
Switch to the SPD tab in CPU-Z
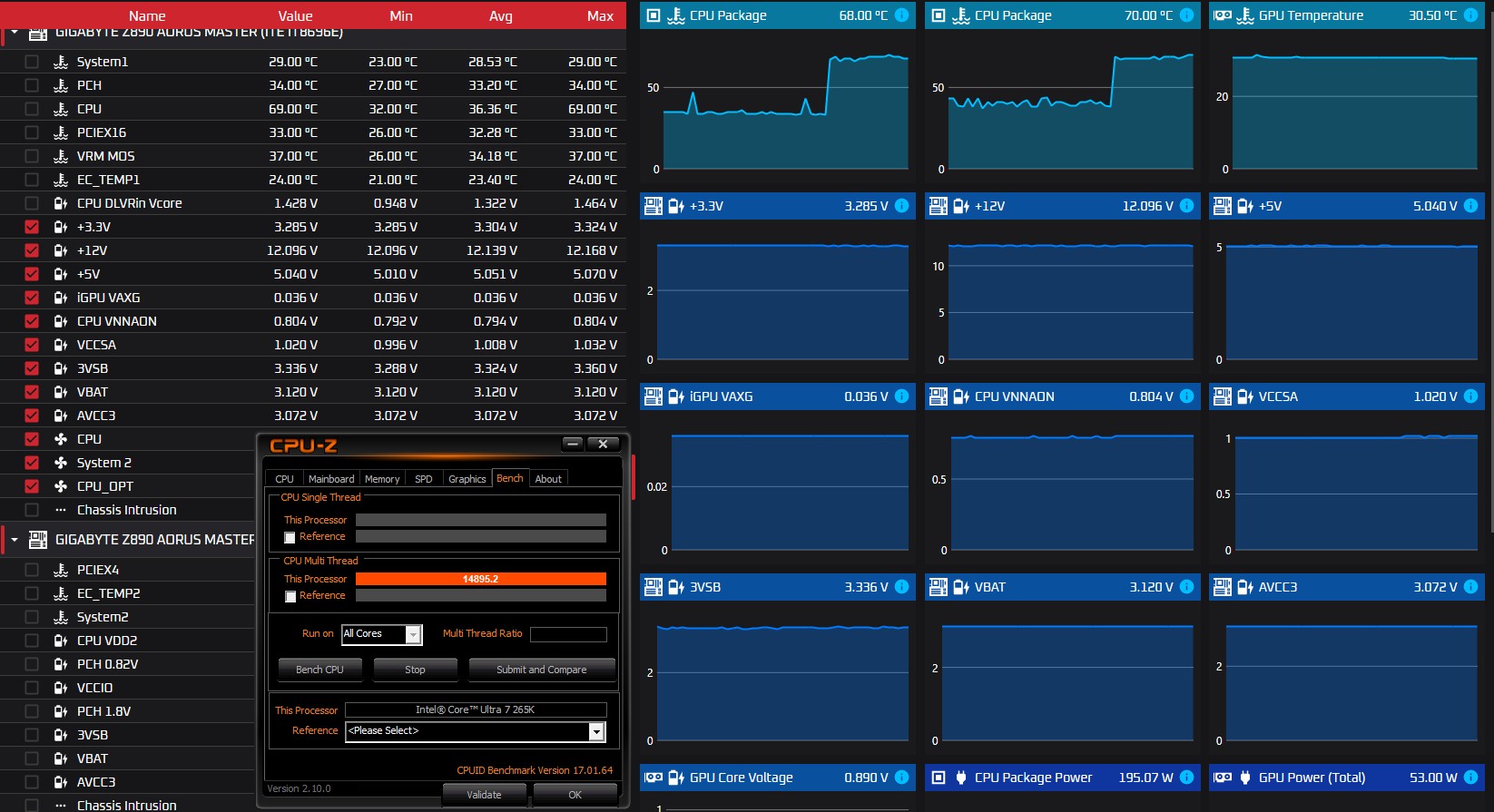coord(423,479)
